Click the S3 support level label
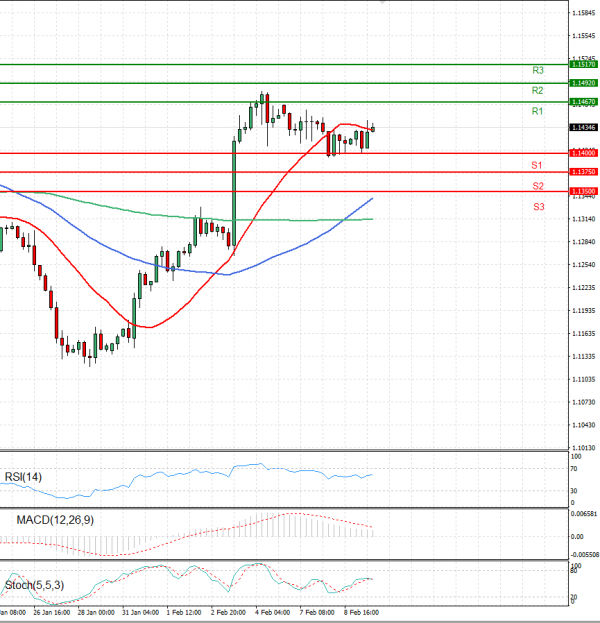The image size is (600, 623). point(538,206)
